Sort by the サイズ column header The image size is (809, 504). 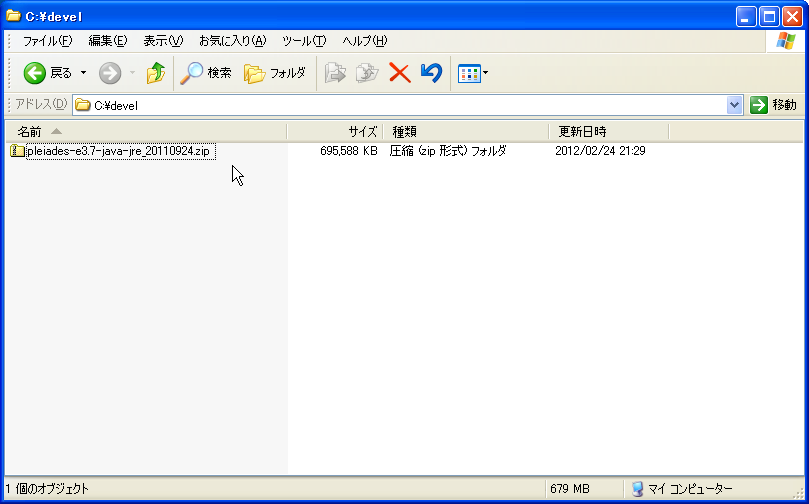click(x=335, y=132)
